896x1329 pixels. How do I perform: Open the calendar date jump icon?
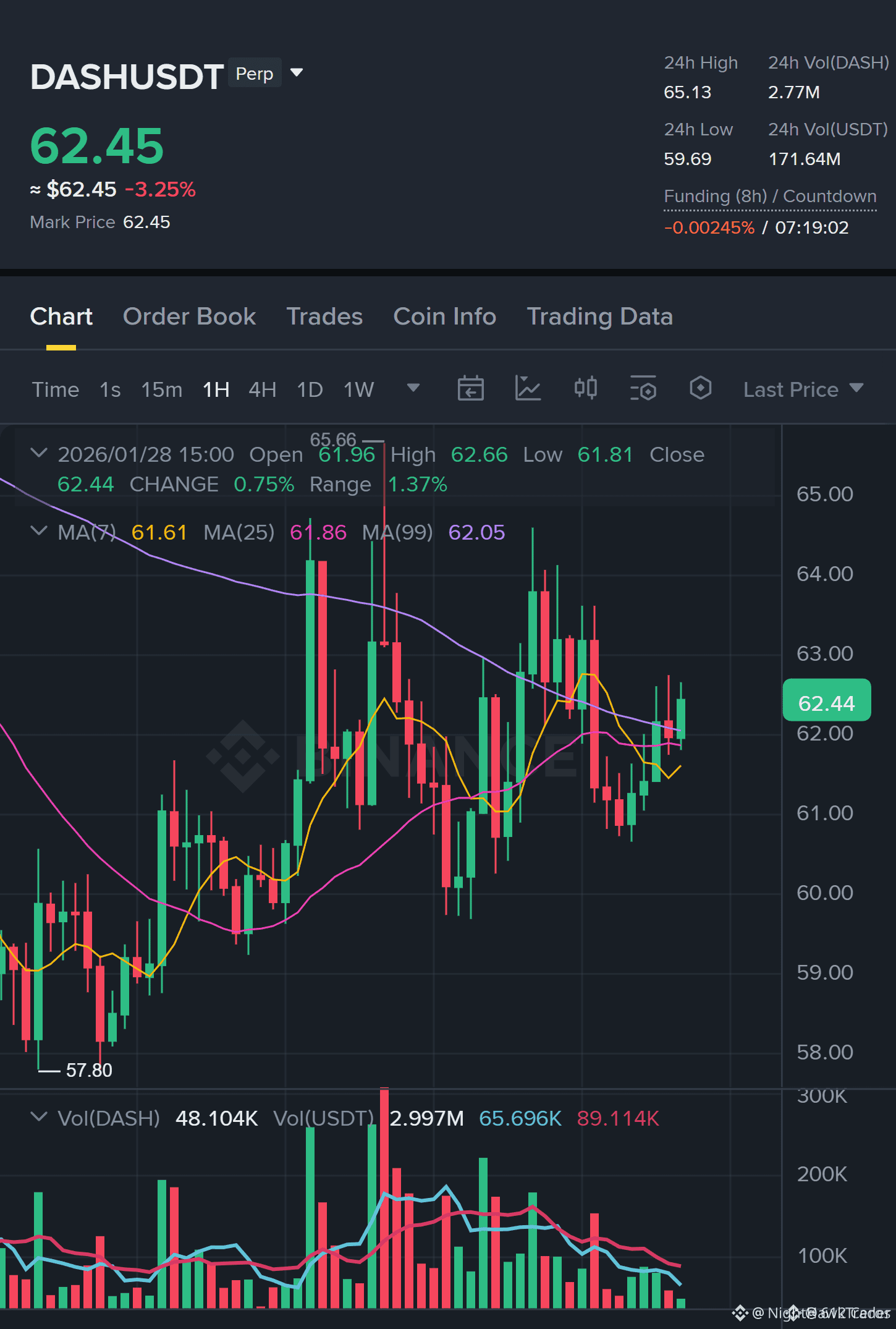click(x=470, y=389)
